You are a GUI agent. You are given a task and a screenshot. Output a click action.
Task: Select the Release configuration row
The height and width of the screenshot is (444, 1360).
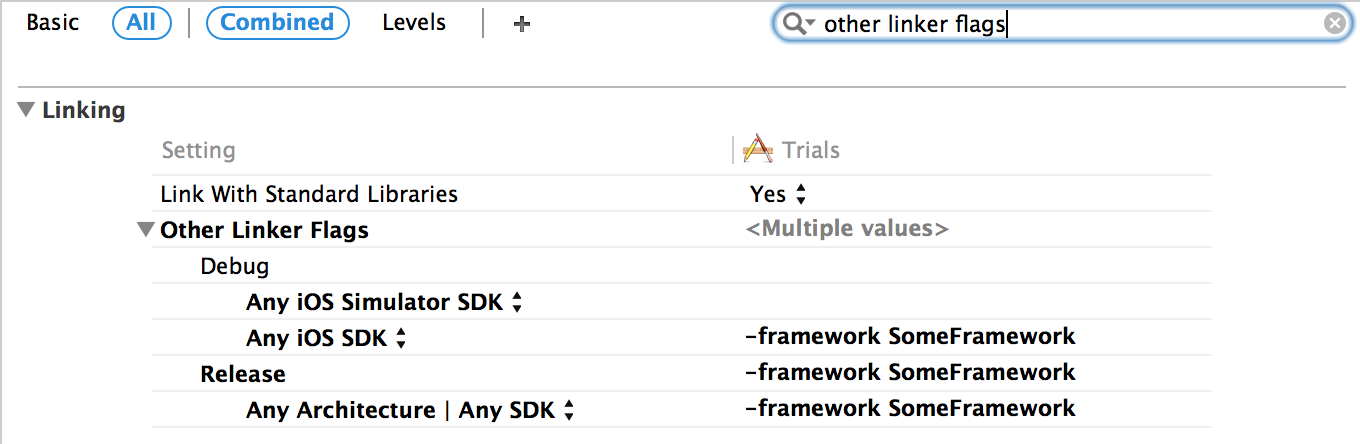pyautogui.click(x=243, y=374)
